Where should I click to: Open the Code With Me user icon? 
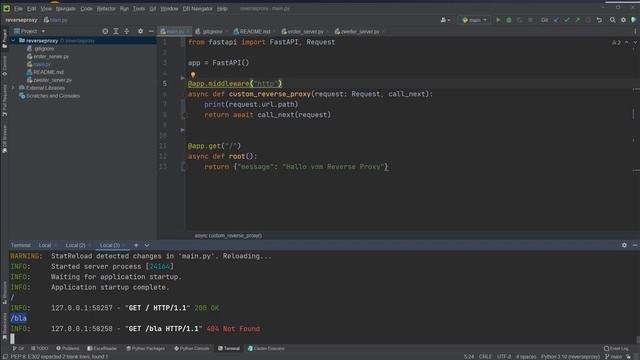click(x=445, y=20)
